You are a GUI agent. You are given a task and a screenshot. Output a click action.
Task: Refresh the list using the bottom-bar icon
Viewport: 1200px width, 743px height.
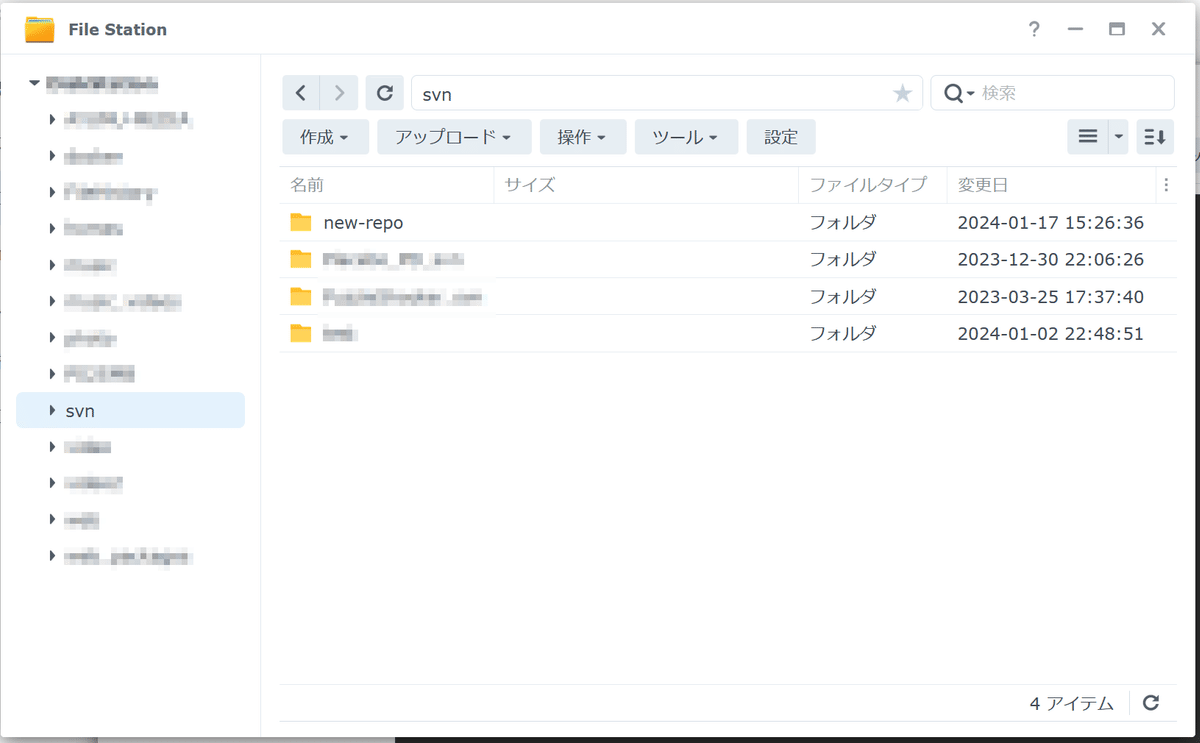pos(1151,703)
